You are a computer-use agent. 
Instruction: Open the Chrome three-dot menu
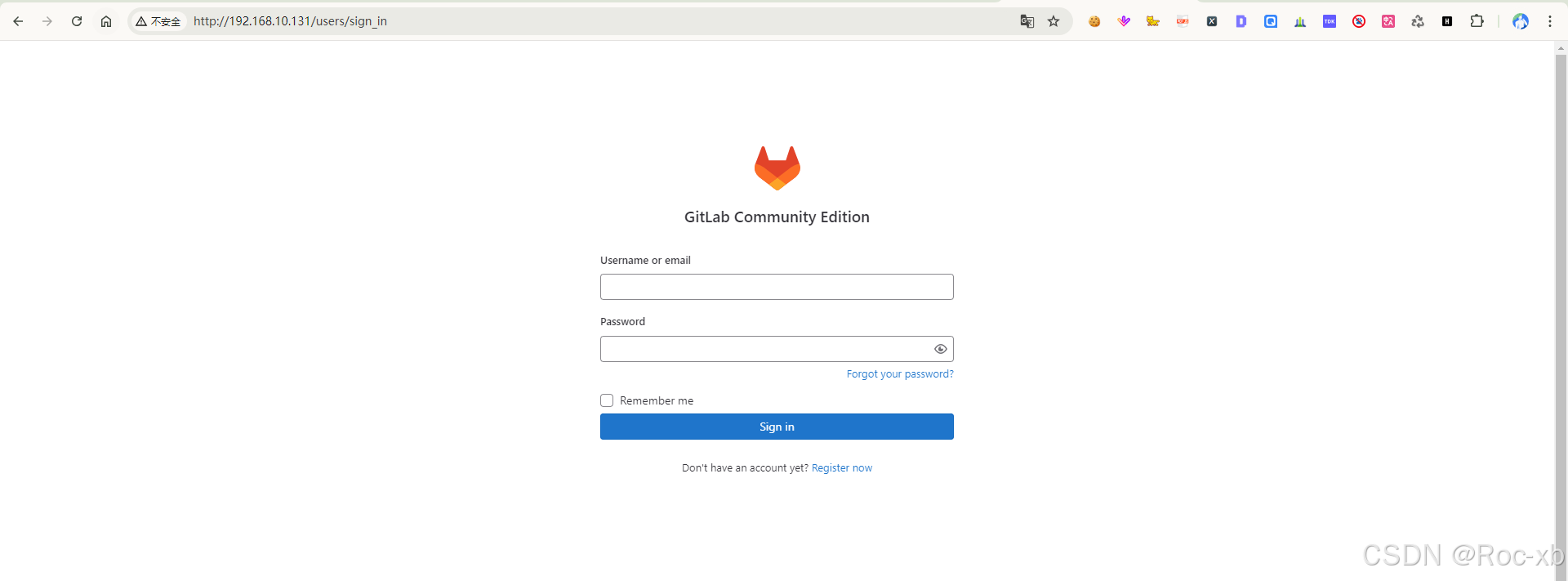point(1550,21)
